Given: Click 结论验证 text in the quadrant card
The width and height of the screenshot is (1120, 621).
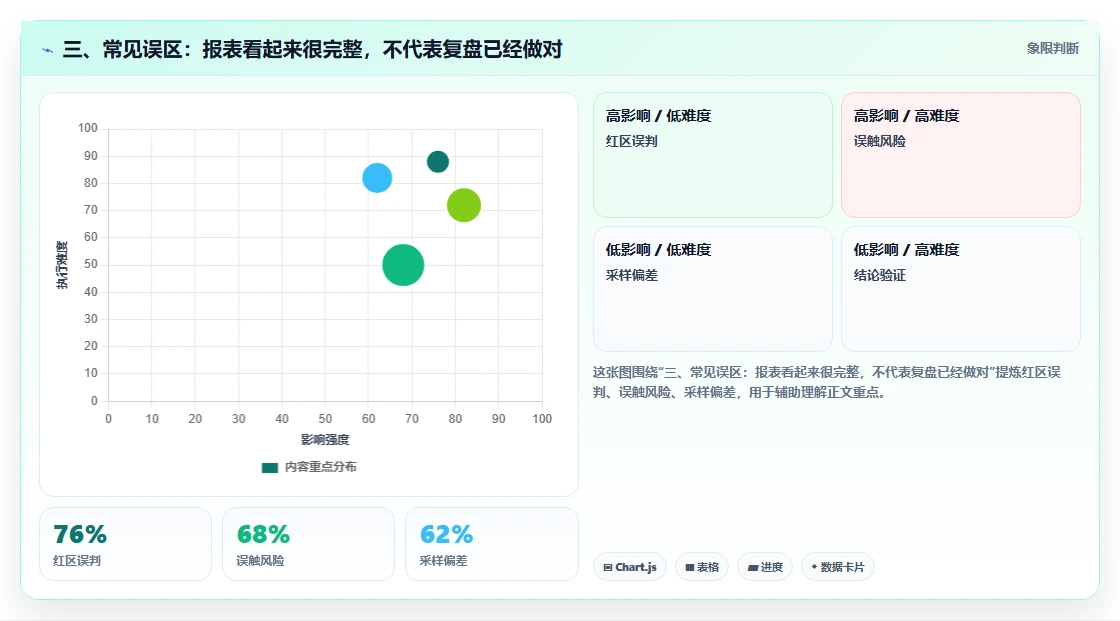Looking at the screenshot, I should (879, 275).
